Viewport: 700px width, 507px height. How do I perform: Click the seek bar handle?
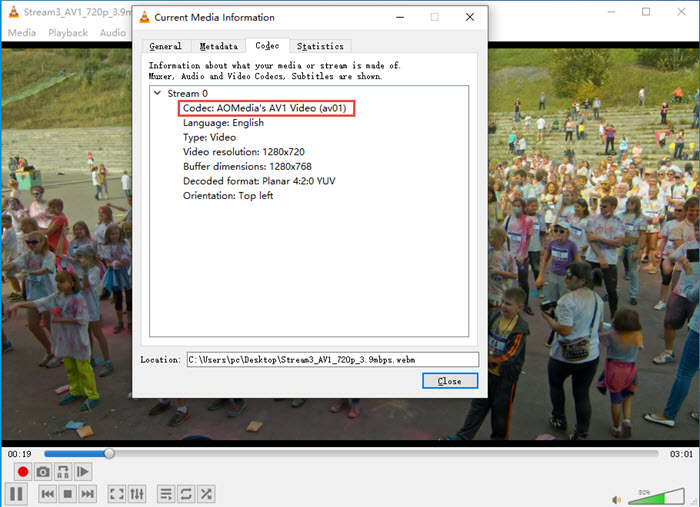[x=109, y=453]
